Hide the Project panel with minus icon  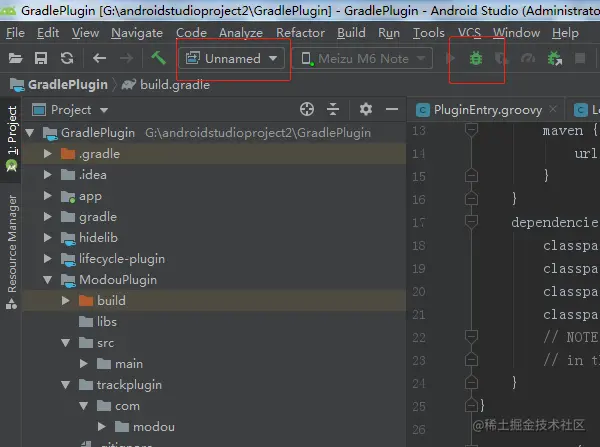[389, 109]
